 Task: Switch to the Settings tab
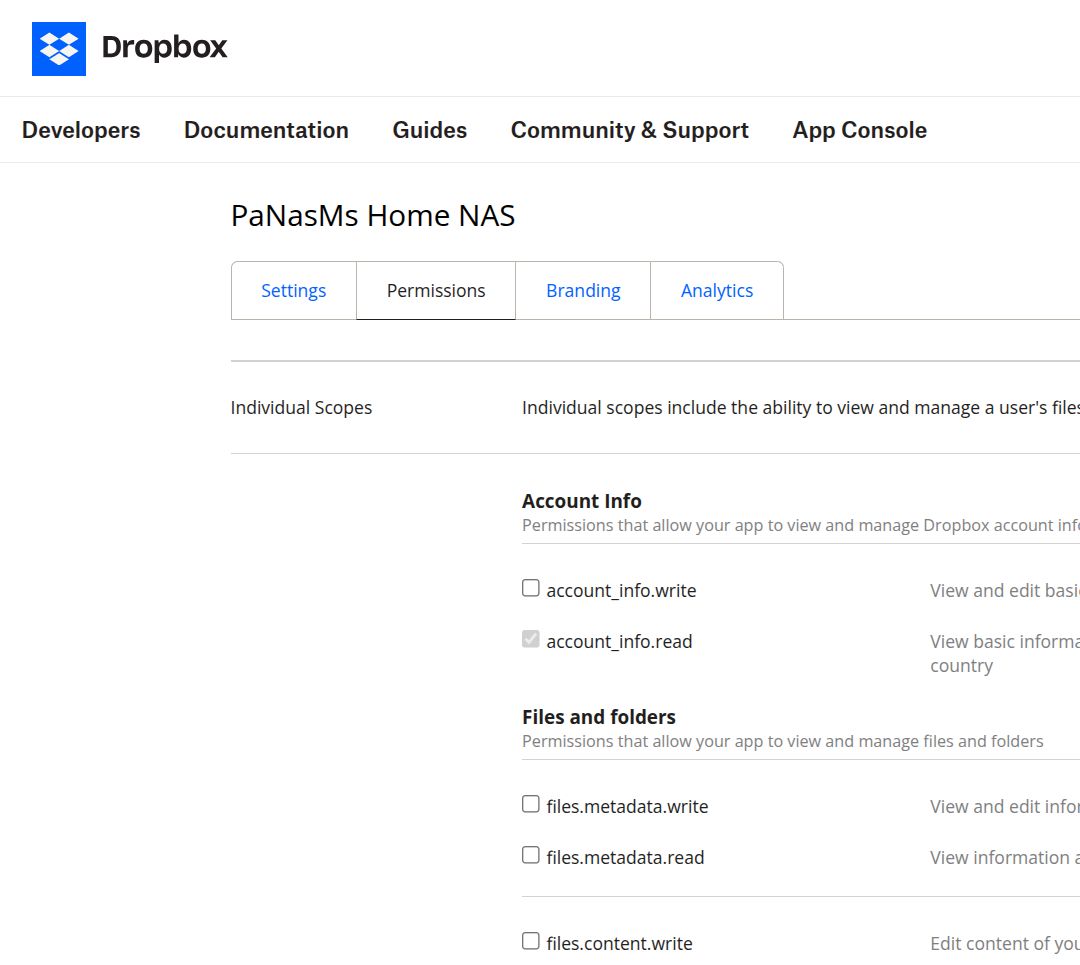coord(293,291)
